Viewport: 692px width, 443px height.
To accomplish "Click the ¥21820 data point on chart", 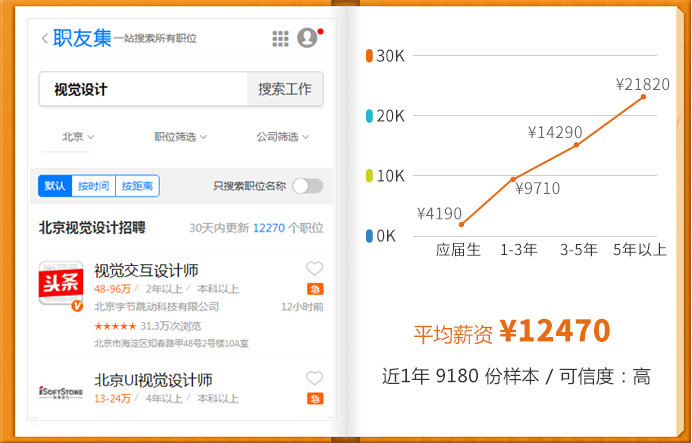I will pos(643,96).
